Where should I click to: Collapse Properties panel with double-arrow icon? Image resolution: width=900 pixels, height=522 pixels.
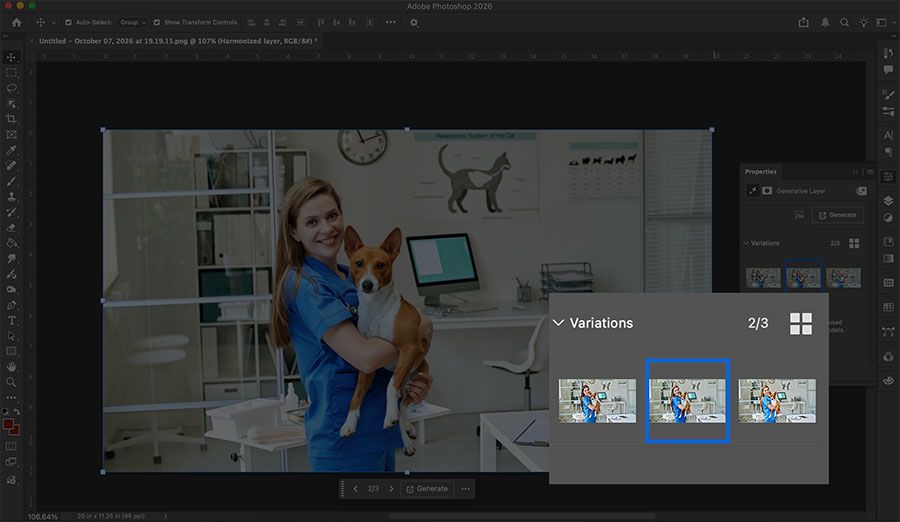[x=856, y=172]
